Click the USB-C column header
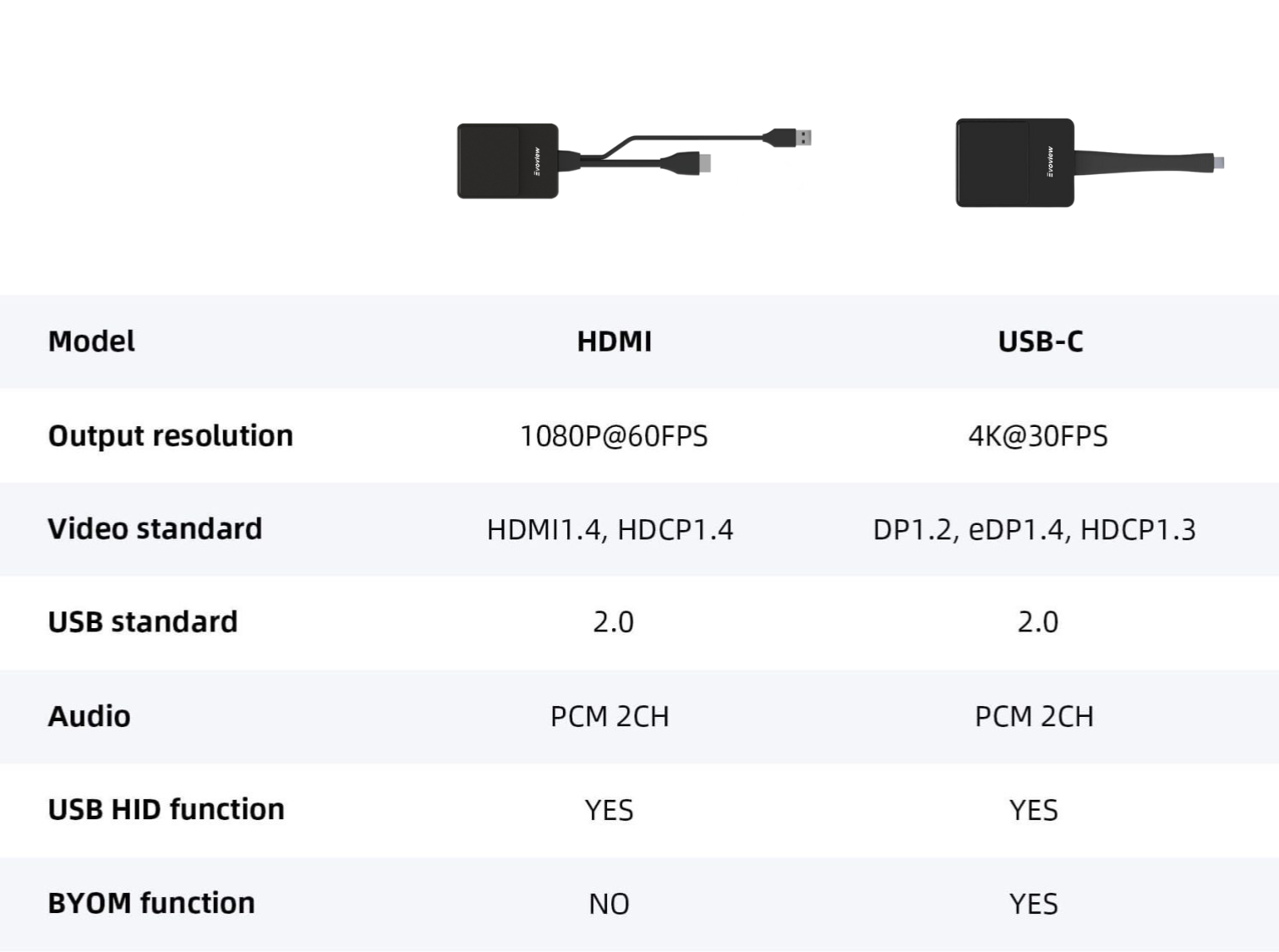The width and height of the screenshot is (1279, 952). 1040,342
